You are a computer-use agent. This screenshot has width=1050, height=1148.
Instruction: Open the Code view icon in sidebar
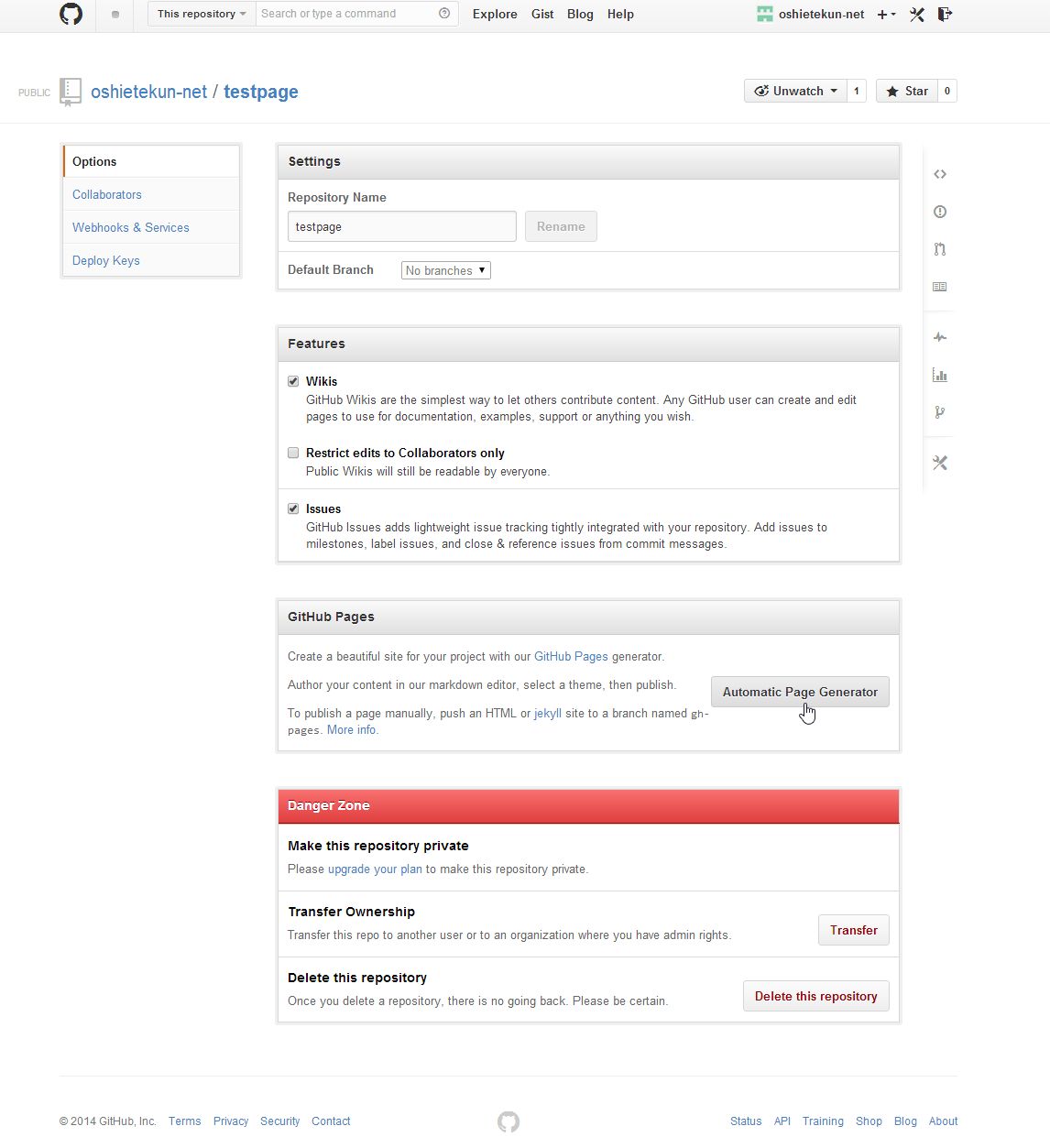[x=940, y=174]
